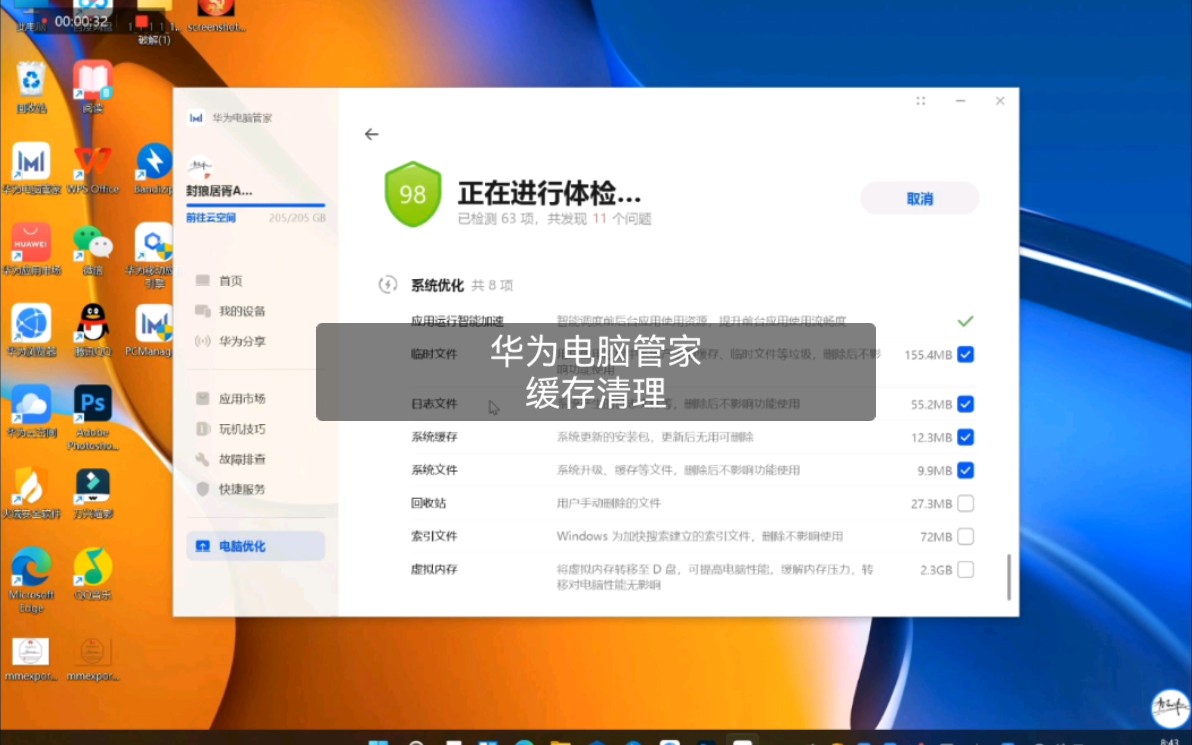Open 火绒安全软件 desktop icon
This screenshot has width=1192, height=745.
(31, 493)
